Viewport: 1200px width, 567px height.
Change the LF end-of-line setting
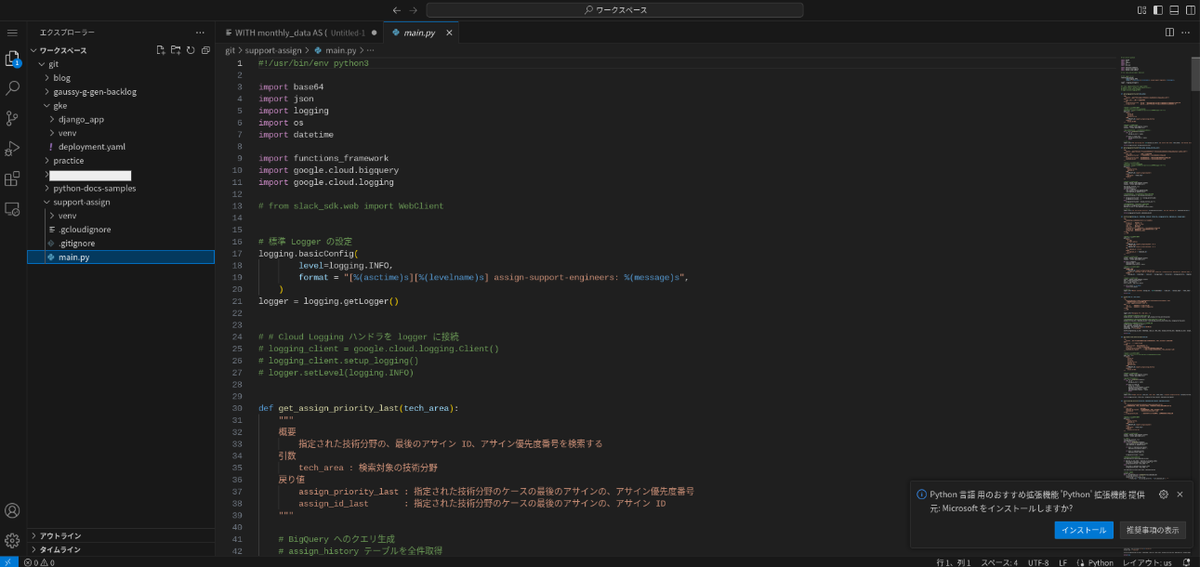click(1063, 562)
